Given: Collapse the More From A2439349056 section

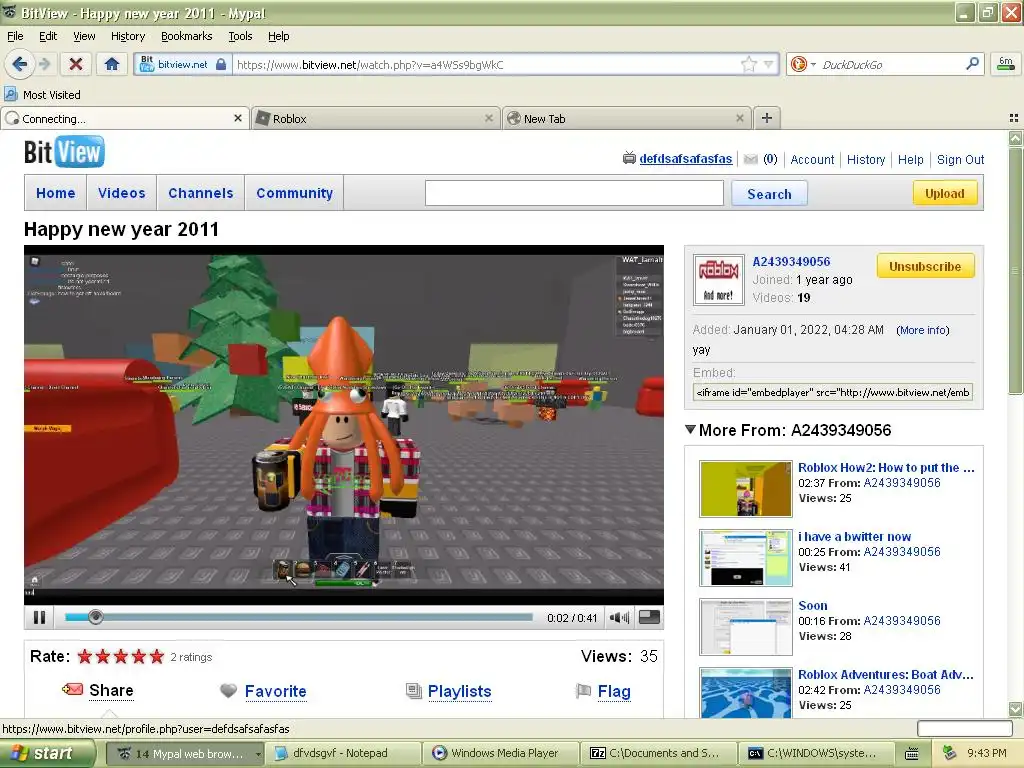Looking at the screenshot, I should click(690, 430).
